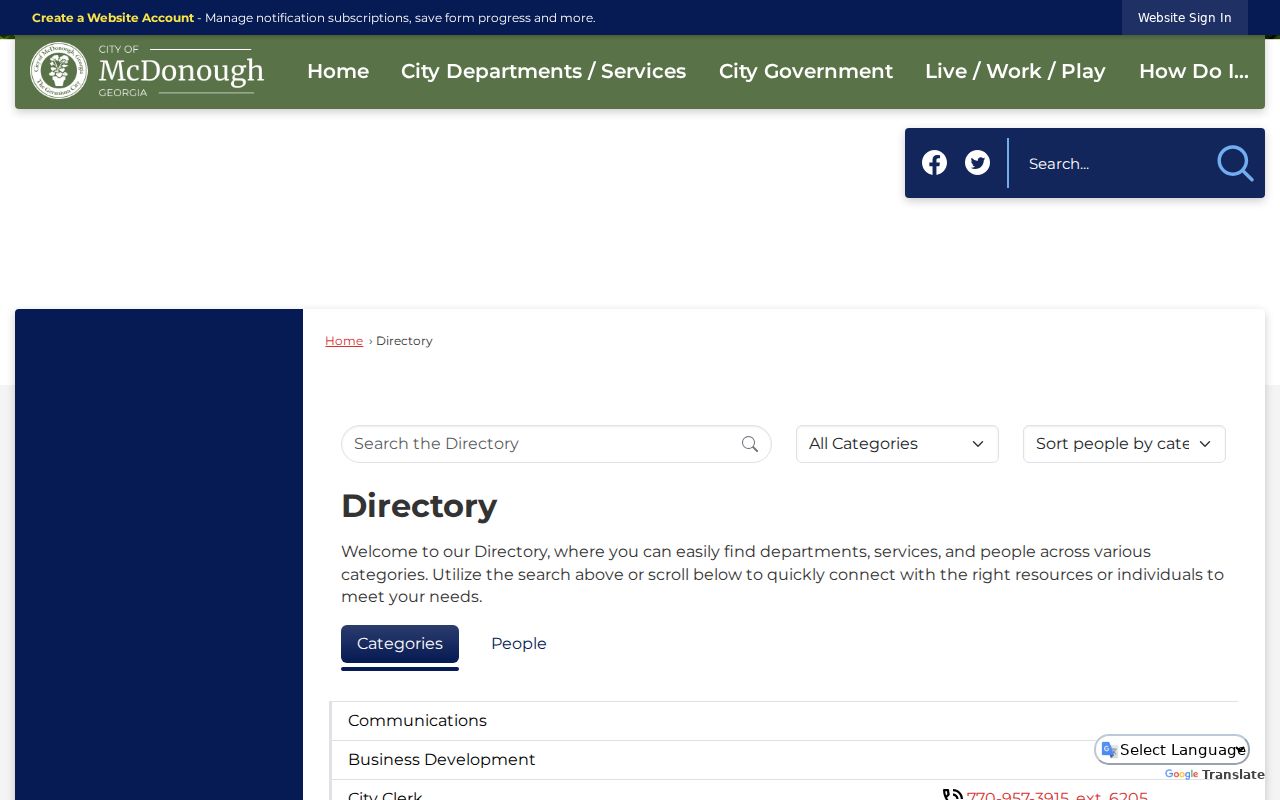Open the Sort people by category dropdown
This screenshot has width=1280, height=800.
(1124, 444)
